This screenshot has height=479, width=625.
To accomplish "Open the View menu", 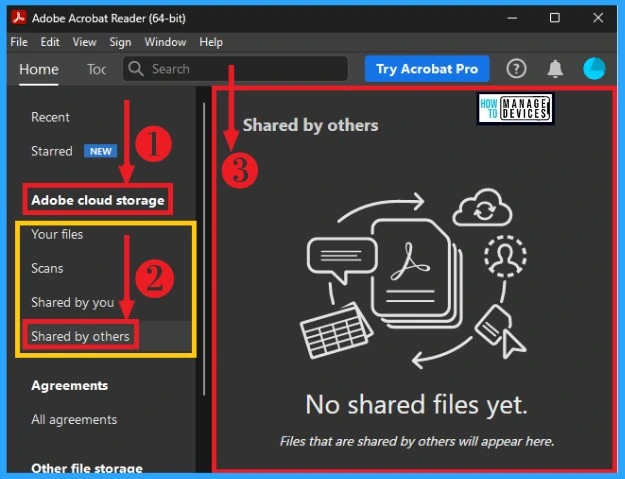I will 85,42.
